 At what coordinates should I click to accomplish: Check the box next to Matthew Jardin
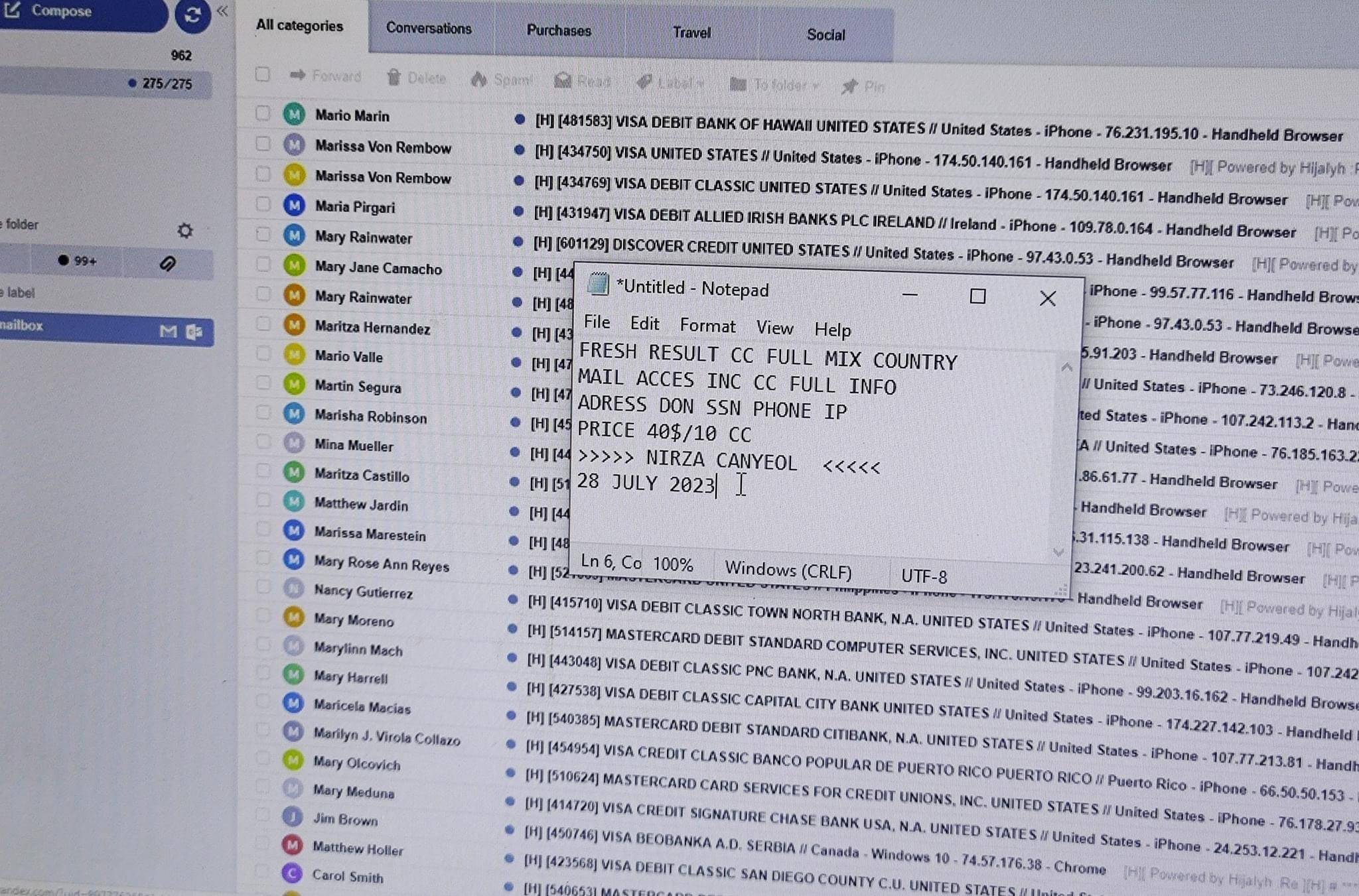click(x=263, y=499)
